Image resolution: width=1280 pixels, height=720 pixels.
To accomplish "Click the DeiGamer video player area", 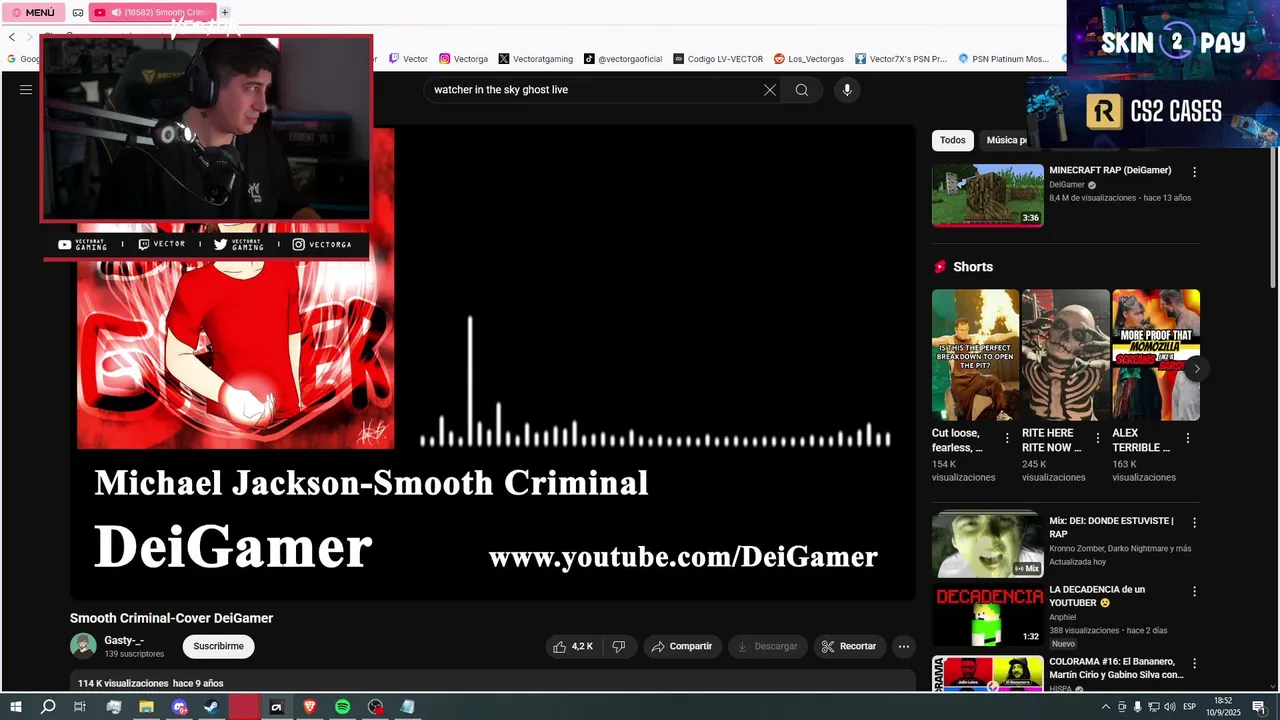I will click(x=492, y=362).
